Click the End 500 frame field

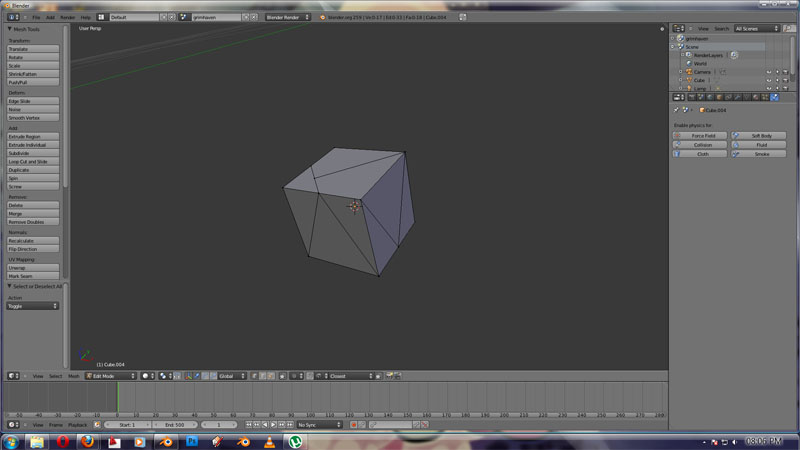click(175, 424)
